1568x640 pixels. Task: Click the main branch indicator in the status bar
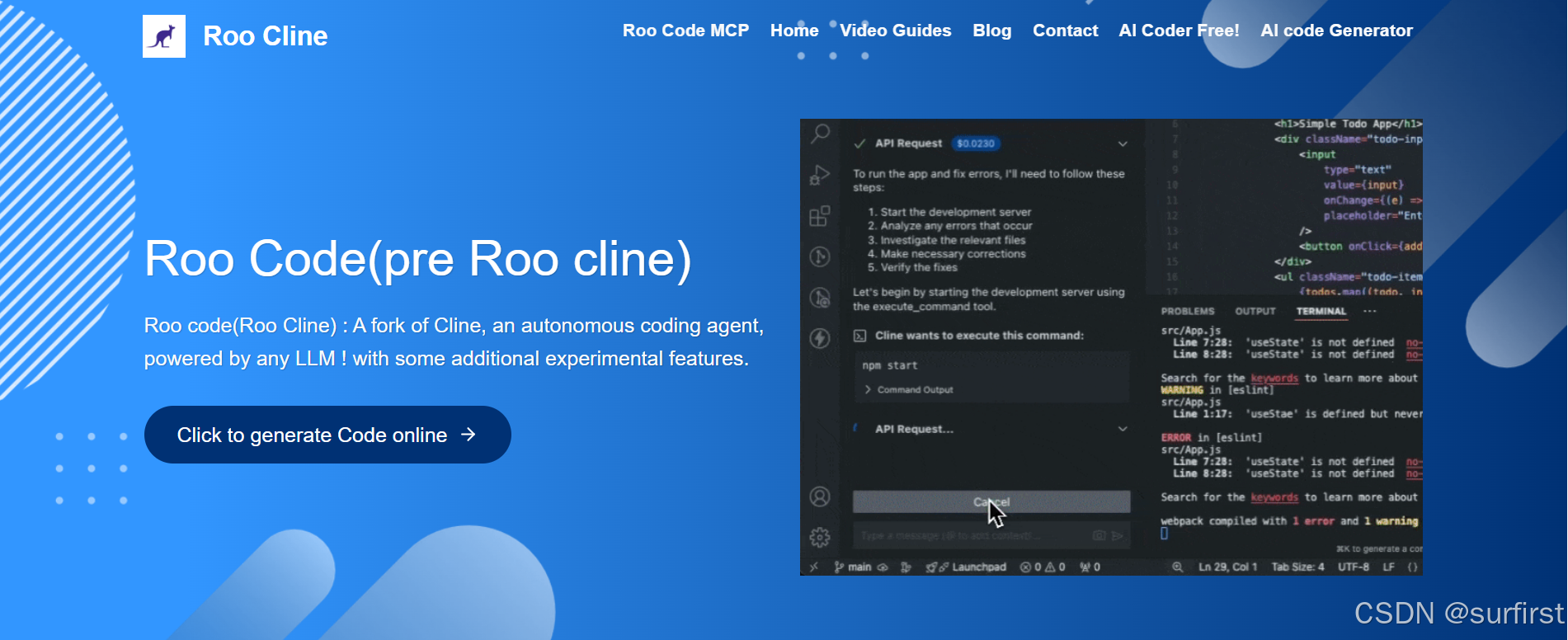(x=854, y=567)
